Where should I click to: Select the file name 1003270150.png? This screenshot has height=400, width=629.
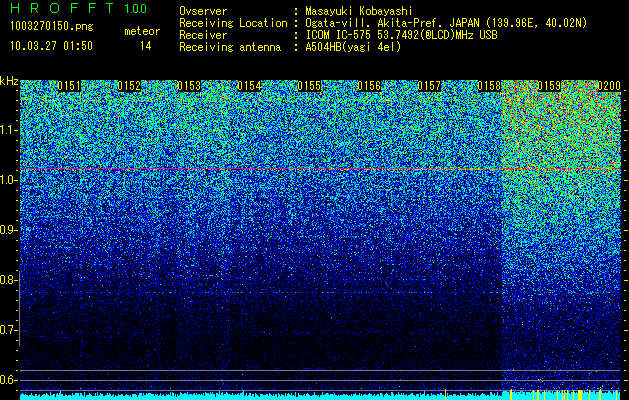52,27
